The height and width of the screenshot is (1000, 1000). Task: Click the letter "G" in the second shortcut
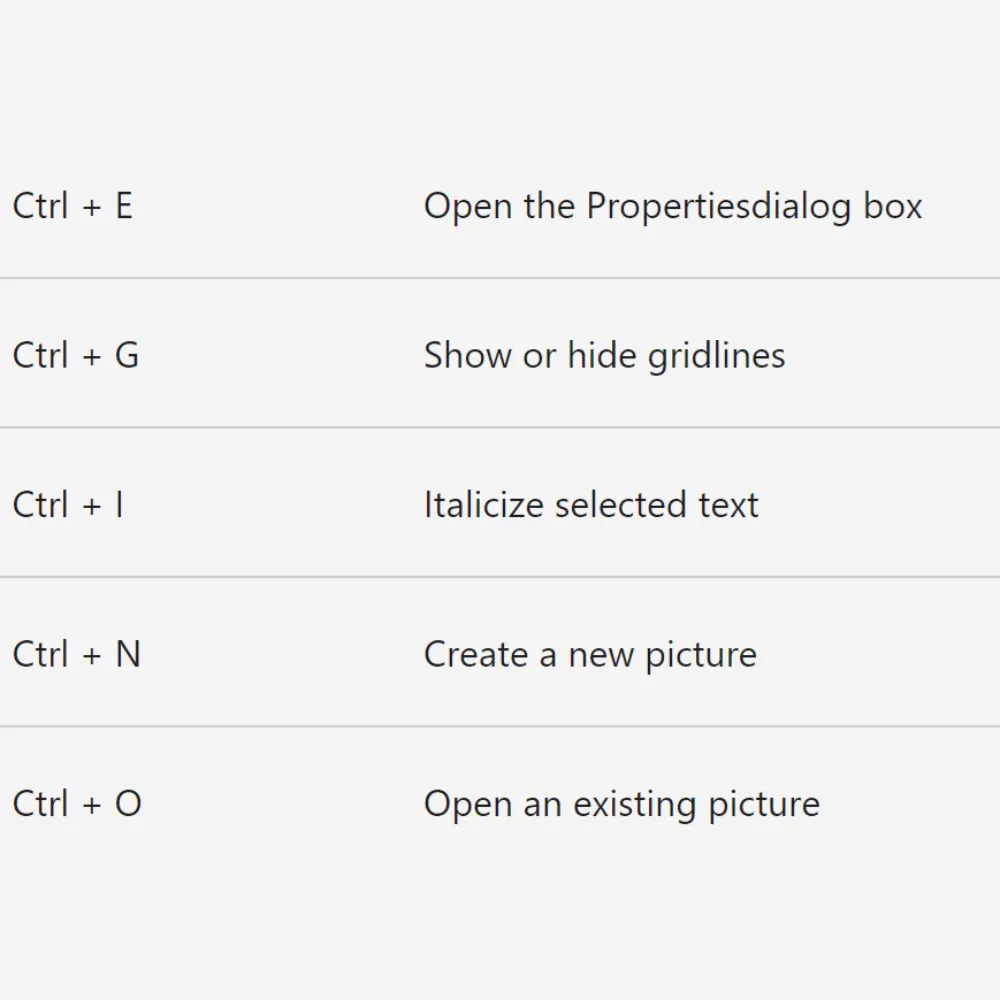coord(127,355)
